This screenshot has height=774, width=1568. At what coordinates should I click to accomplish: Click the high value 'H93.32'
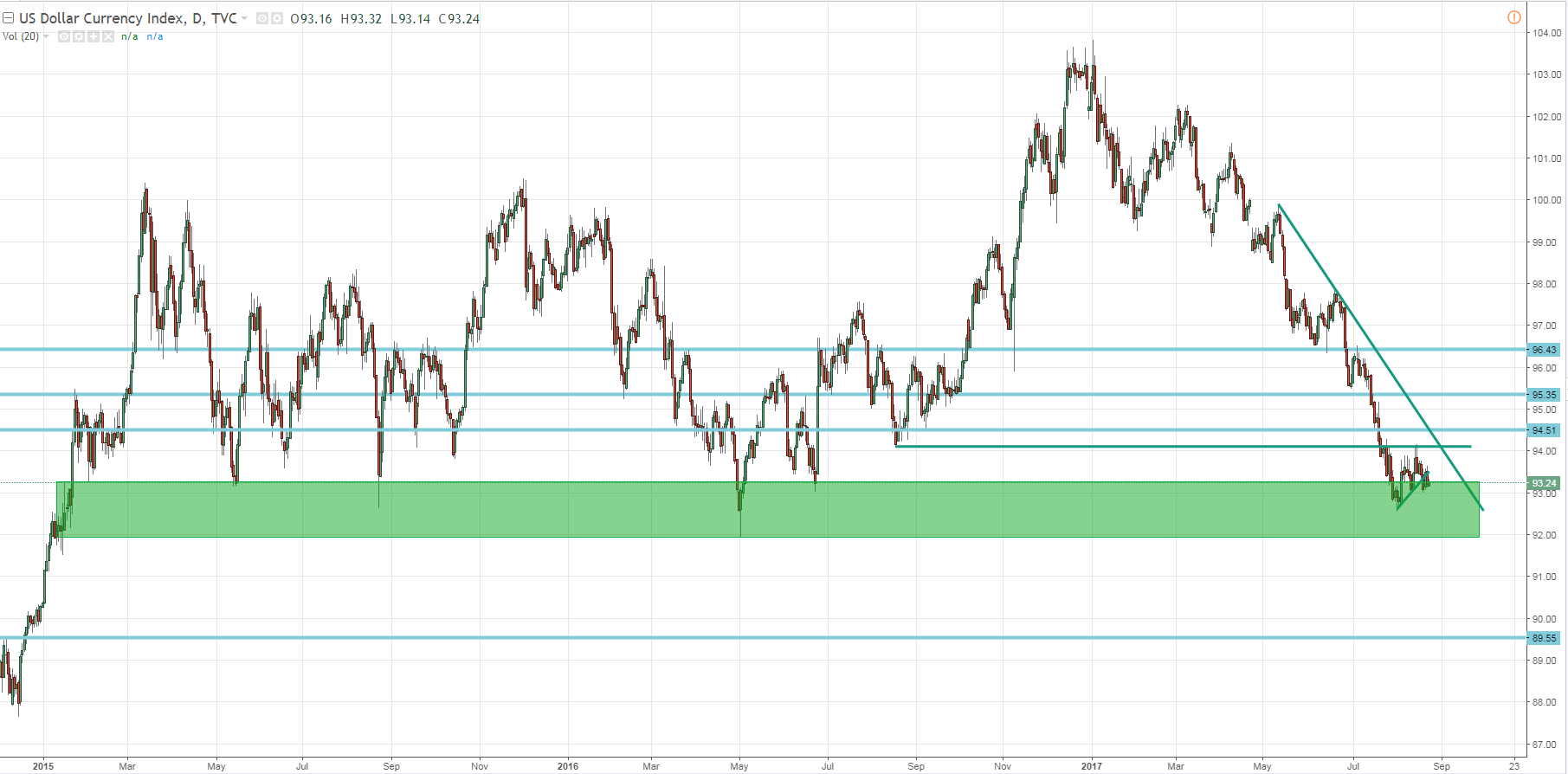click(361, 18)
